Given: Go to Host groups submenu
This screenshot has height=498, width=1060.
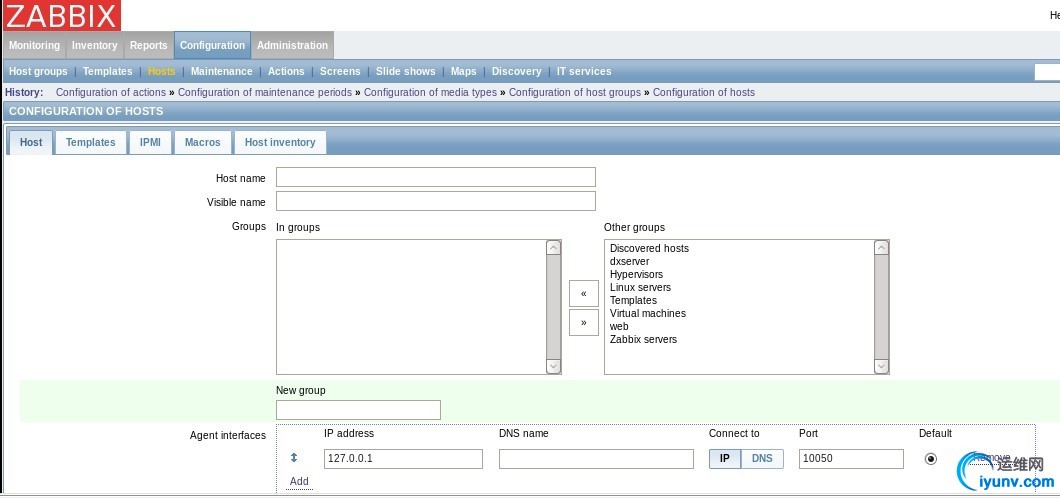Looking at the screenshot, I should tap(38, 72).
